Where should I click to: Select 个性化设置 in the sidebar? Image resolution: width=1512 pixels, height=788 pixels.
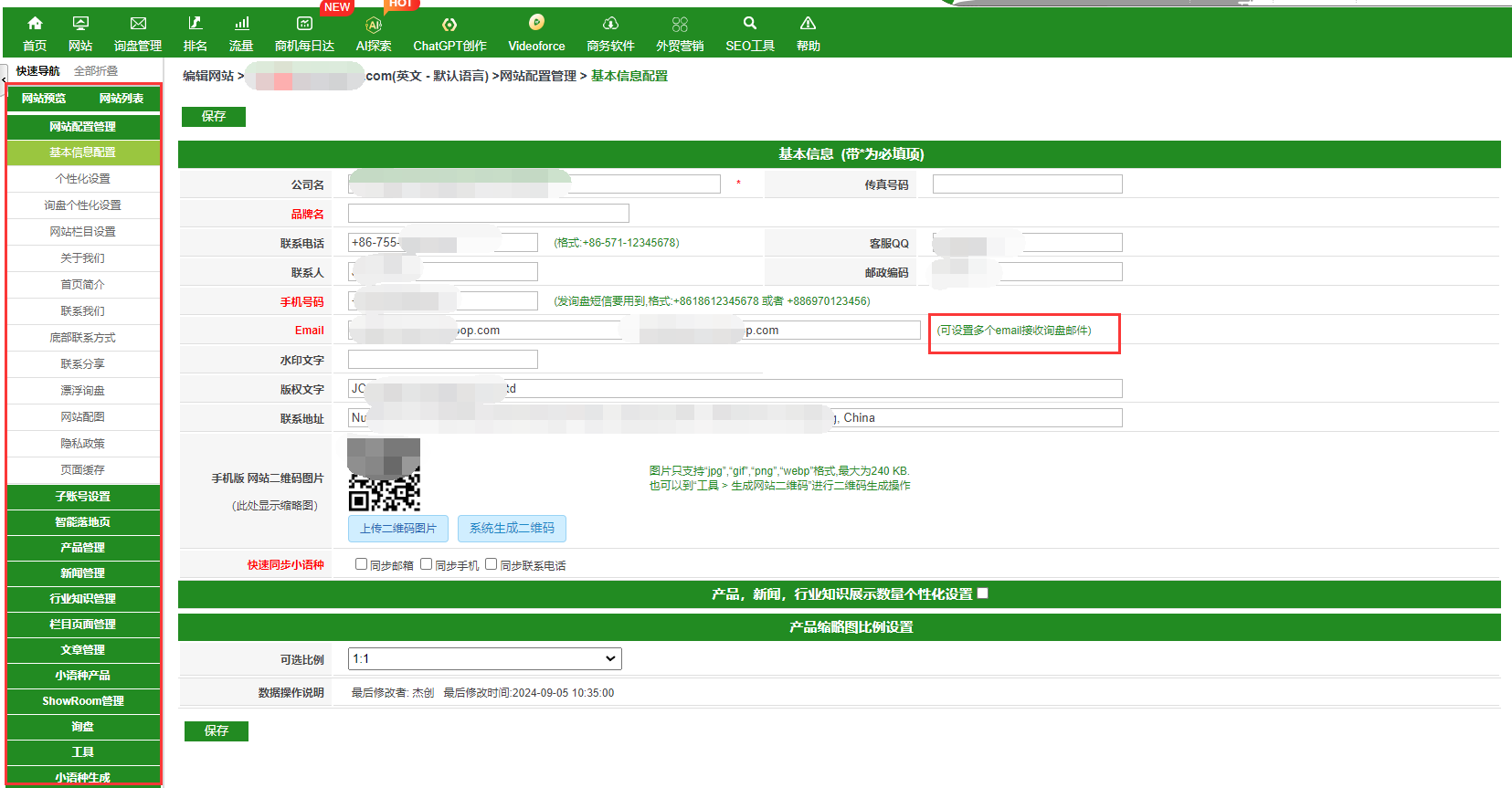(x=83, y=179)
